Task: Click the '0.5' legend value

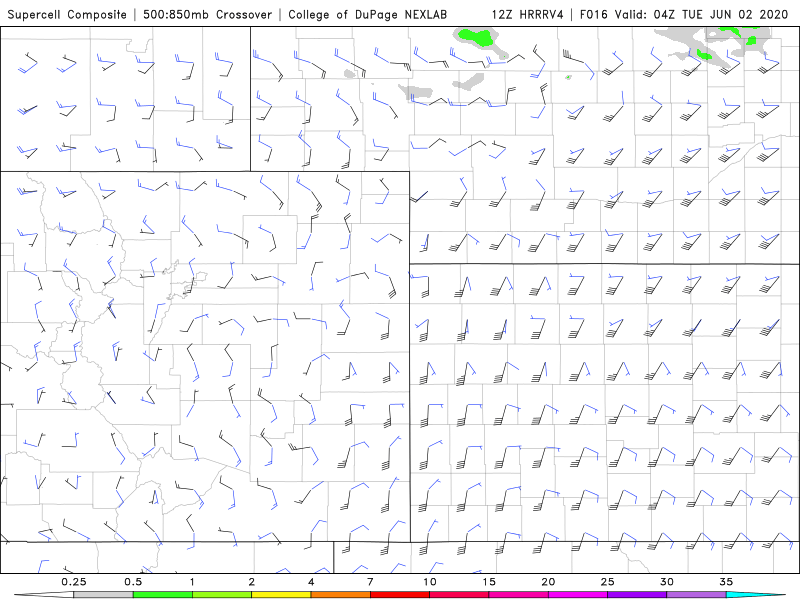Action: (133, 582)
